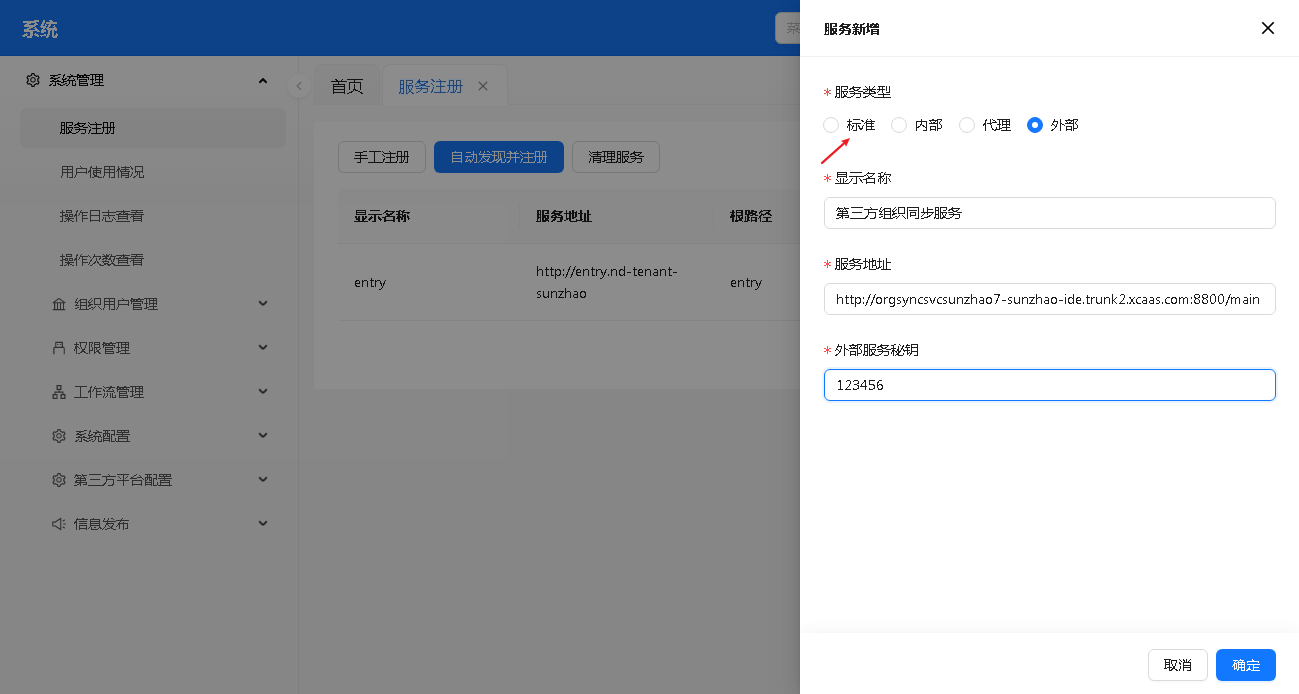Switch to the 服务注册 tab
The width and height of the screenshot is (1299, 694).
tap(431, 86)
